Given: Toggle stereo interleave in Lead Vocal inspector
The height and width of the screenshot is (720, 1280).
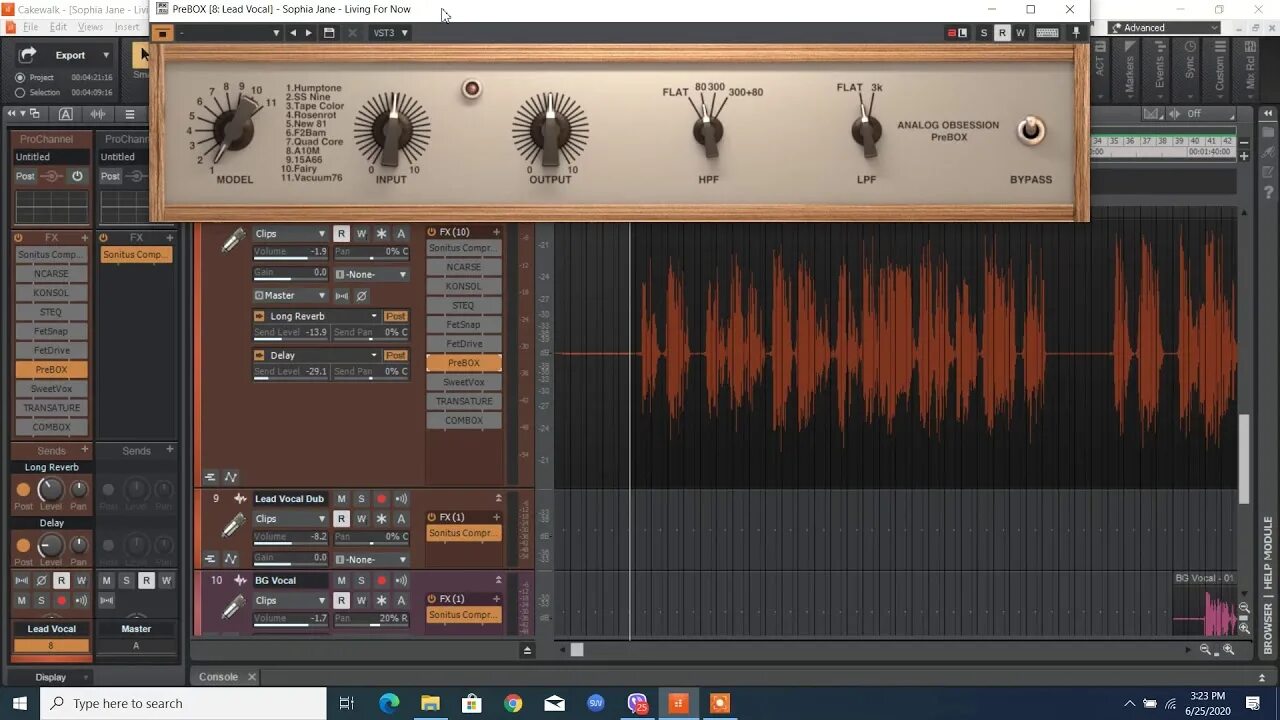Looking at the screenshot, I should point(22,580).
